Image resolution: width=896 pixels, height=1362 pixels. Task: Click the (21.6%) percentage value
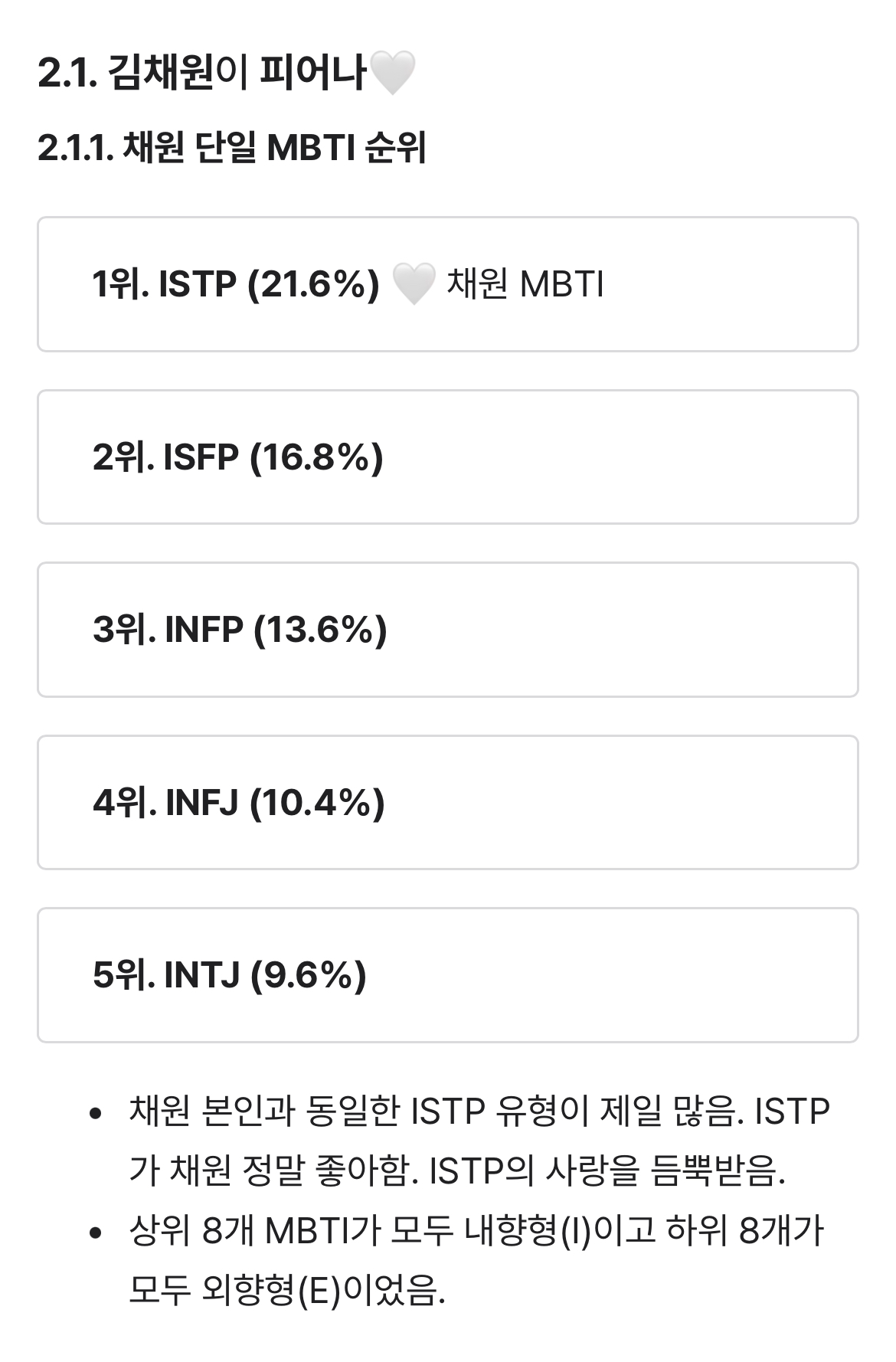click(313, 284)
